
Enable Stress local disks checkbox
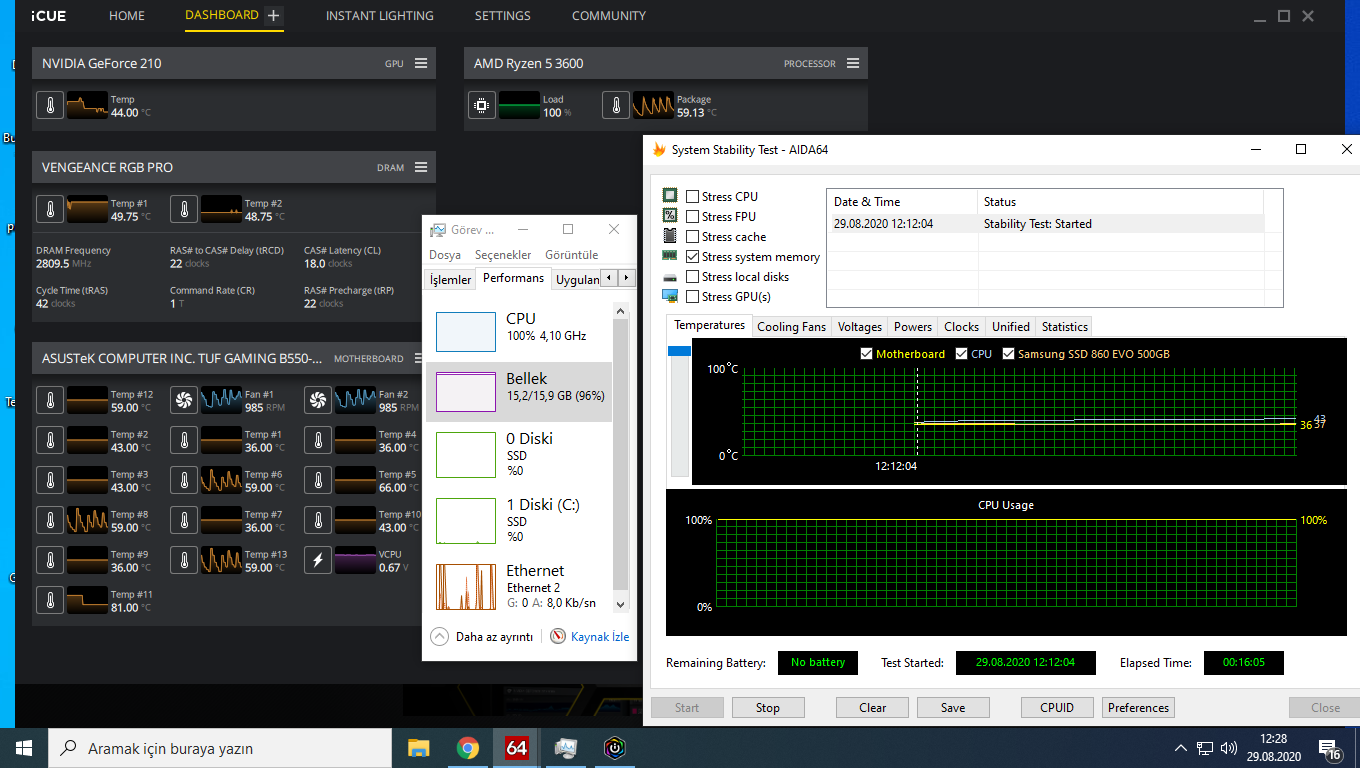(693, 277)
